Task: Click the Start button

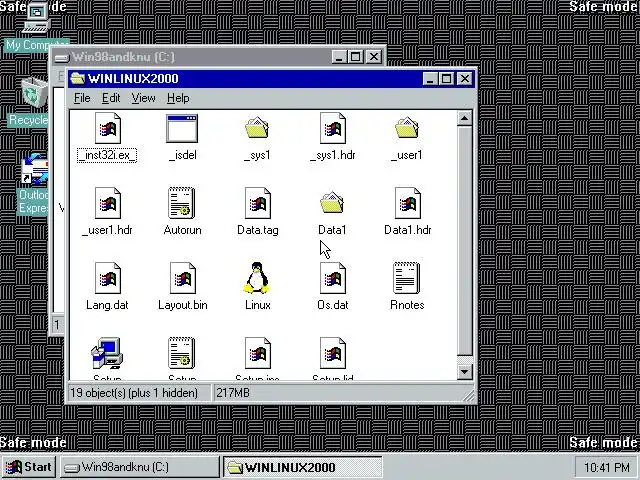Action: click(29, 467)
